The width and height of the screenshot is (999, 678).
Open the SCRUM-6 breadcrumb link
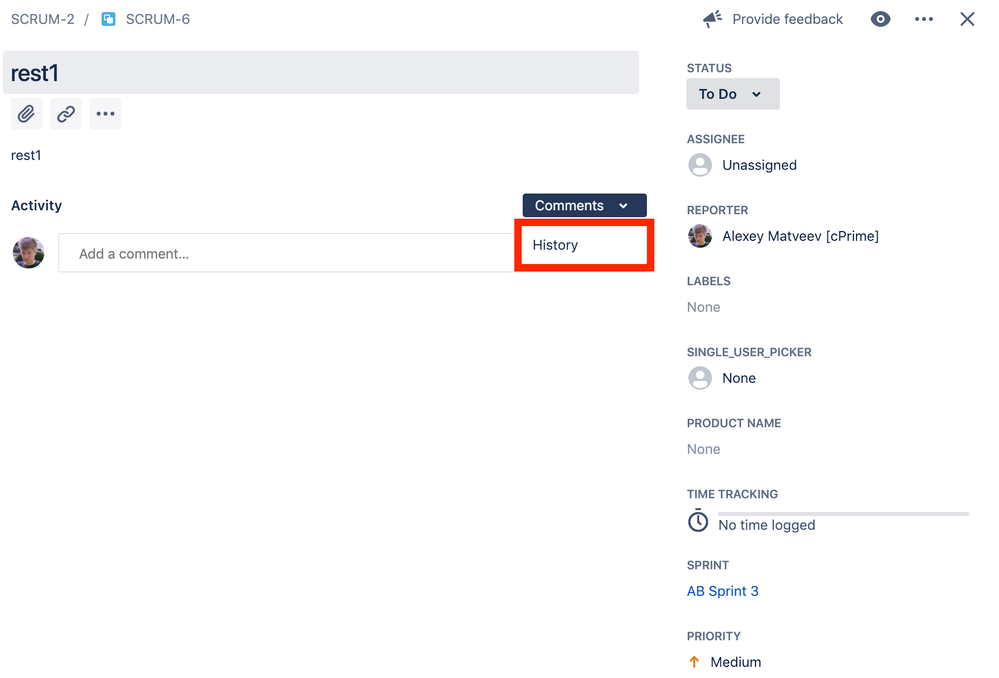(x=157, y=19)
